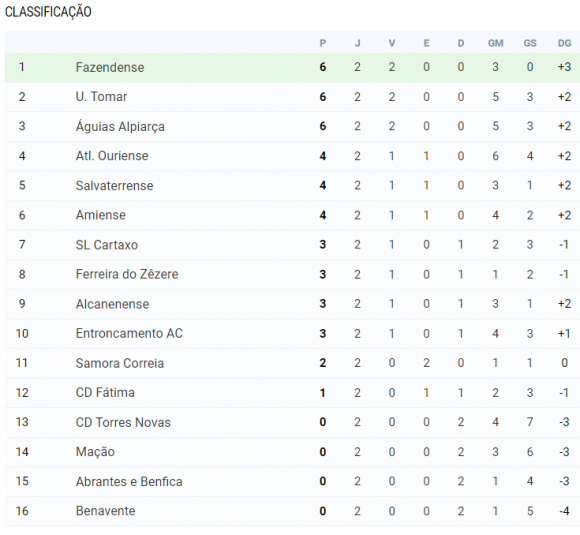Open the Fazendense team link

click(x=110, y=67)
